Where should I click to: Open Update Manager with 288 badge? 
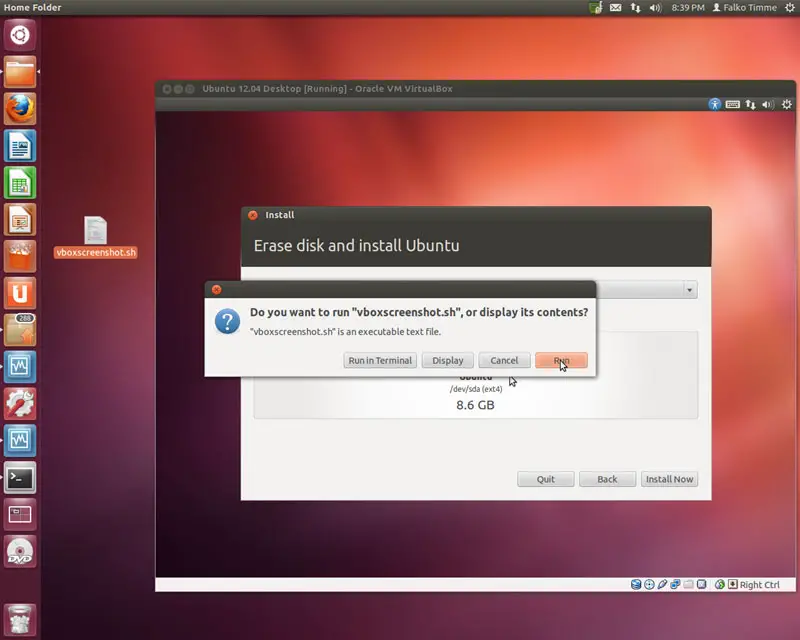point(20,330)
